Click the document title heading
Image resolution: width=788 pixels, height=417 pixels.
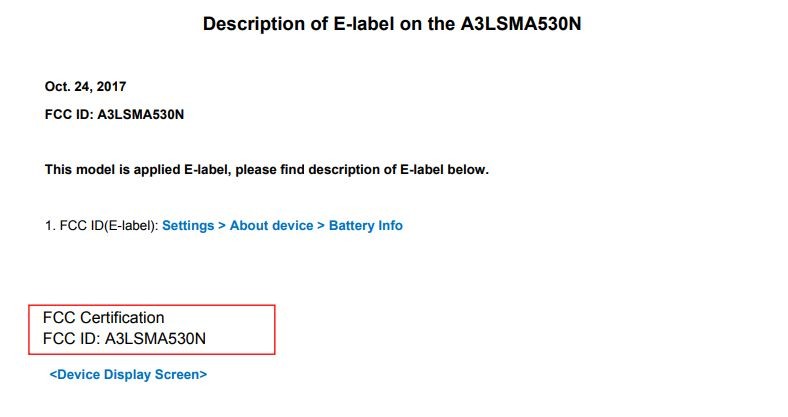click(x=392, y=24)
